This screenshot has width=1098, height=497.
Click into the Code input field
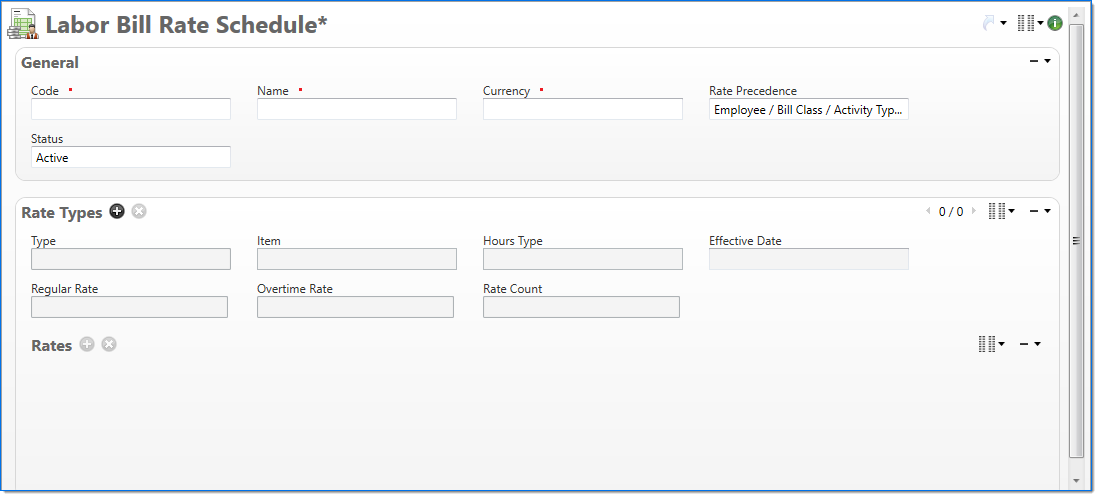(x=131, y=110)
